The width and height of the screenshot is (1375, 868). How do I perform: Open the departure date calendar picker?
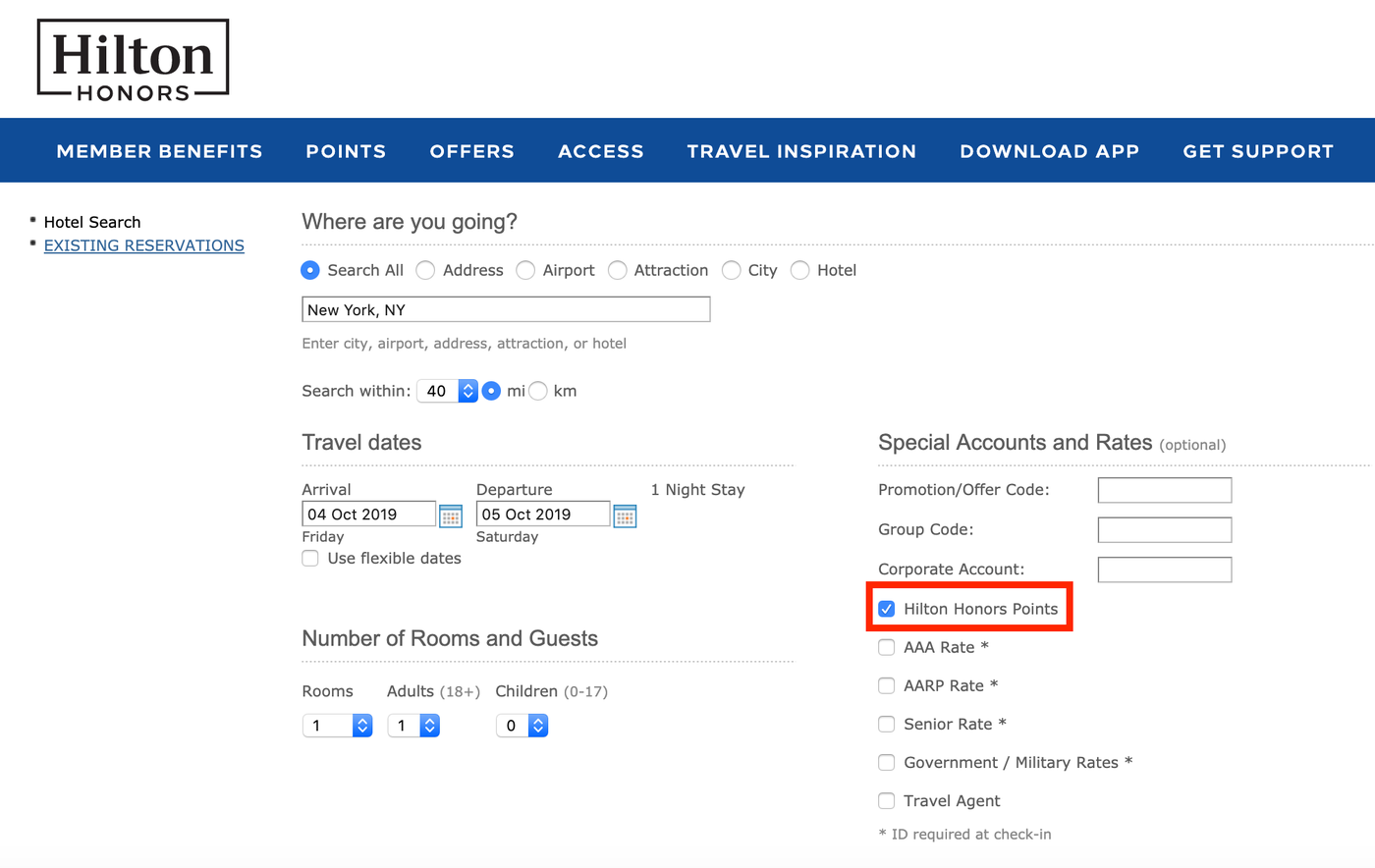pos(625,515)
